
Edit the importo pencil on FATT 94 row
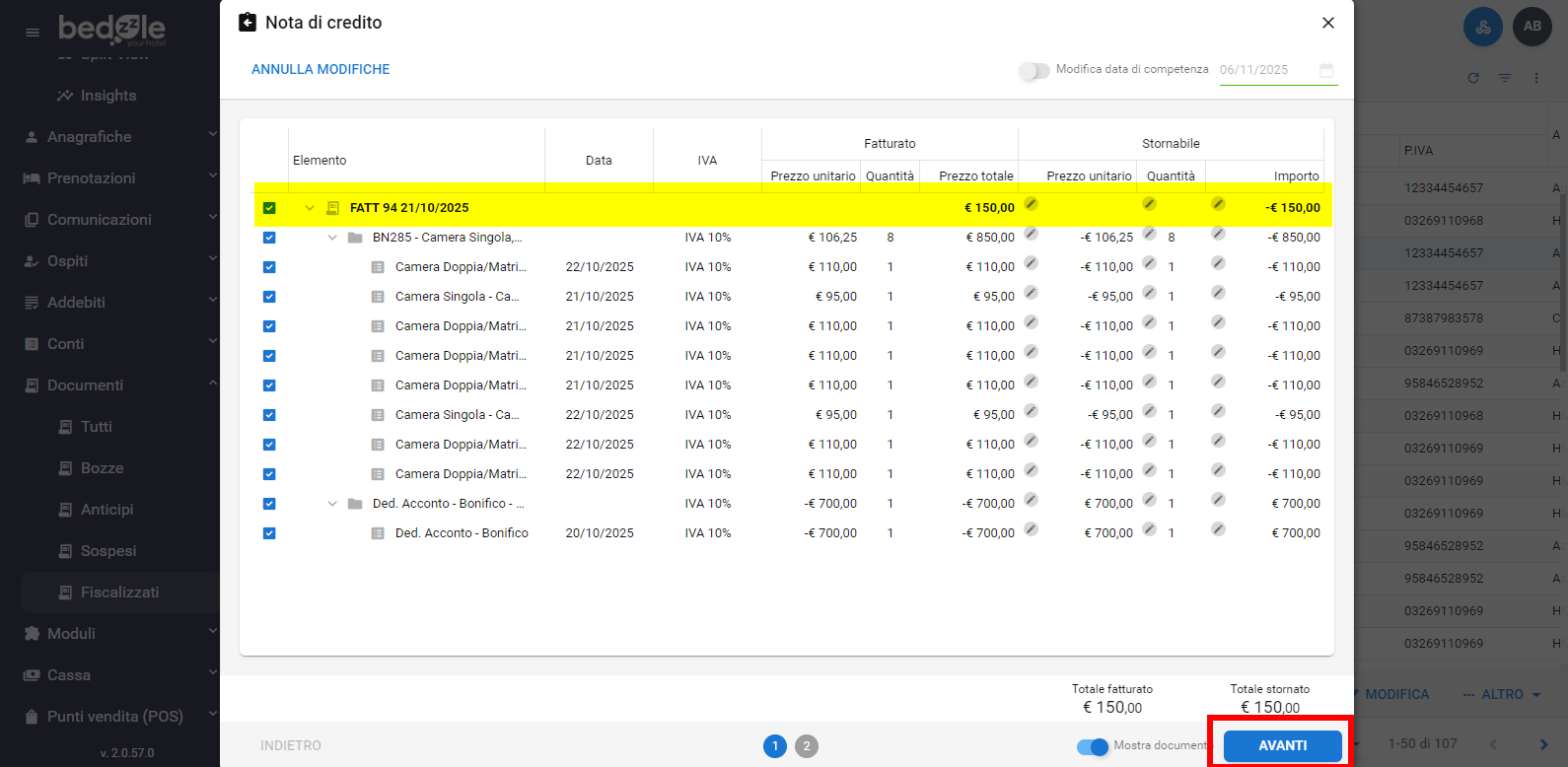1218,204
